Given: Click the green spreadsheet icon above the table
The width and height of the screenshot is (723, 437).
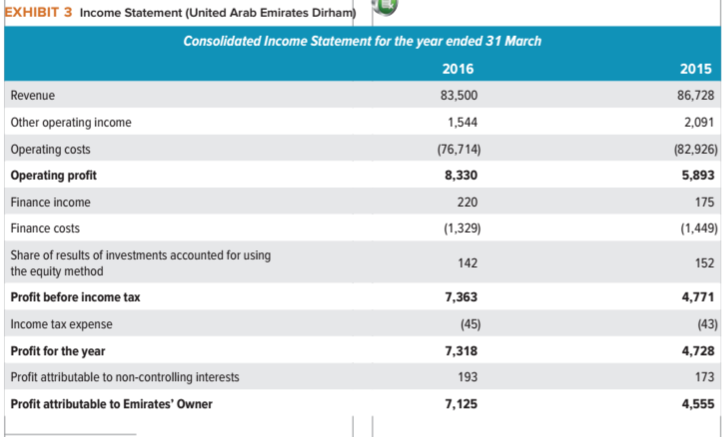Looking at the screenshot, I should point(385,6).
